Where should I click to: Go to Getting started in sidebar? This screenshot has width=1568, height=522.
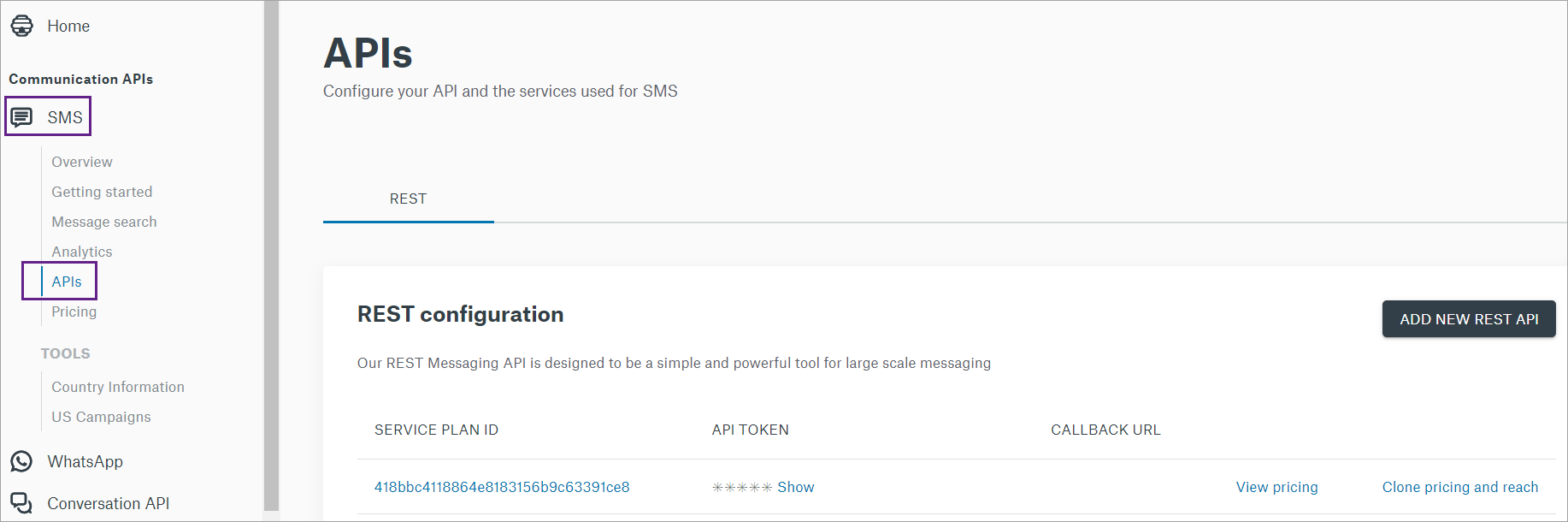pyautogui.click(x=102, y=192)
